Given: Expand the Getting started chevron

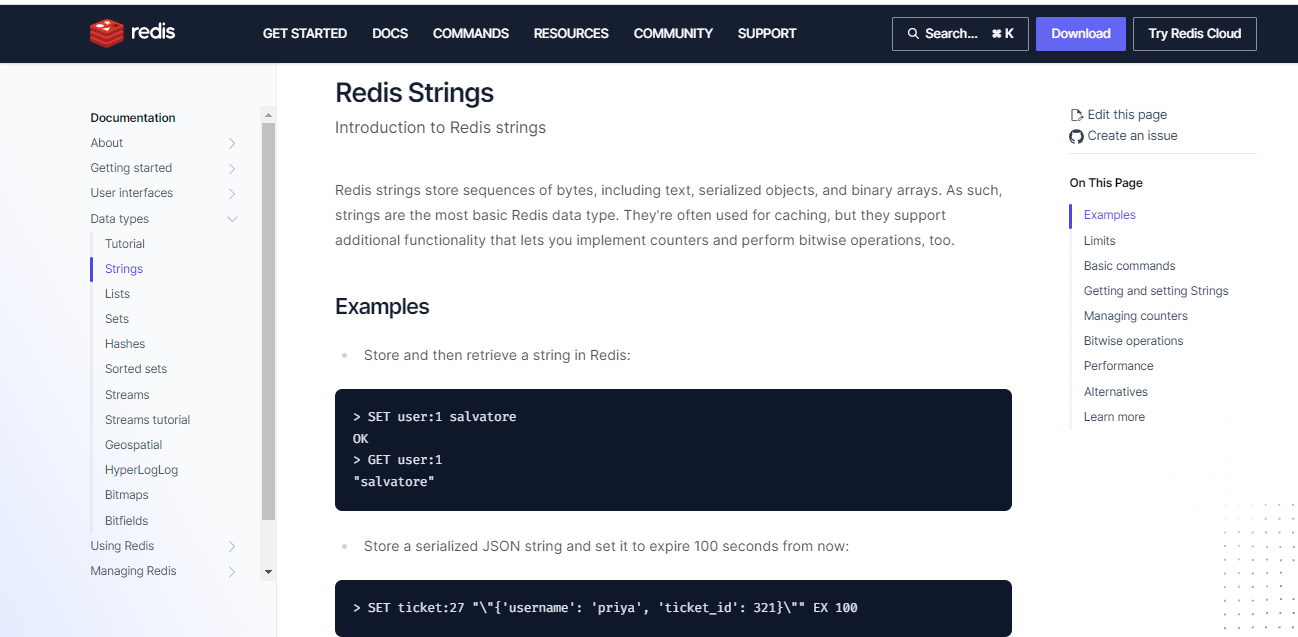Looking at the screenshot, I should (232, 168).
